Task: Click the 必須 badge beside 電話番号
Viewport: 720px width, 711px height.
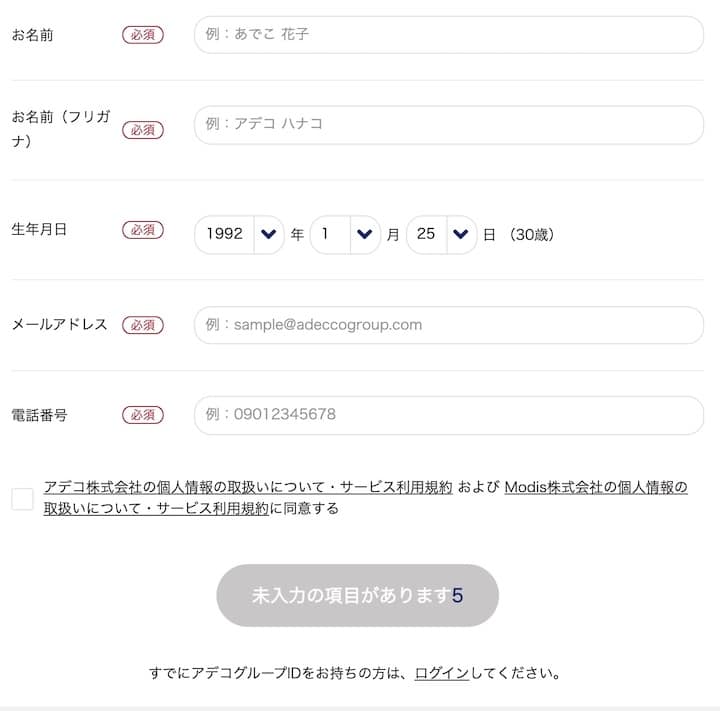Action: [x=143, y=415]
